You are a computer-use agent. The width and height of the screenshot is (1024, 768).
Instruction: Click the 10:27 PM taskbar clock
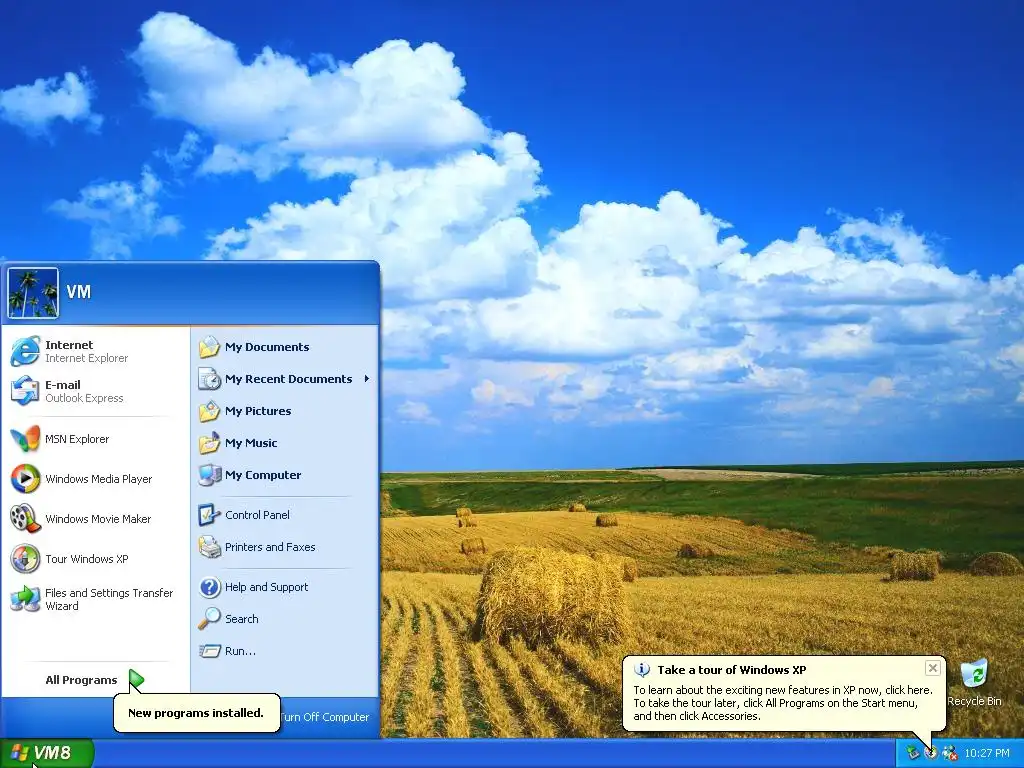tap(987, 753)
